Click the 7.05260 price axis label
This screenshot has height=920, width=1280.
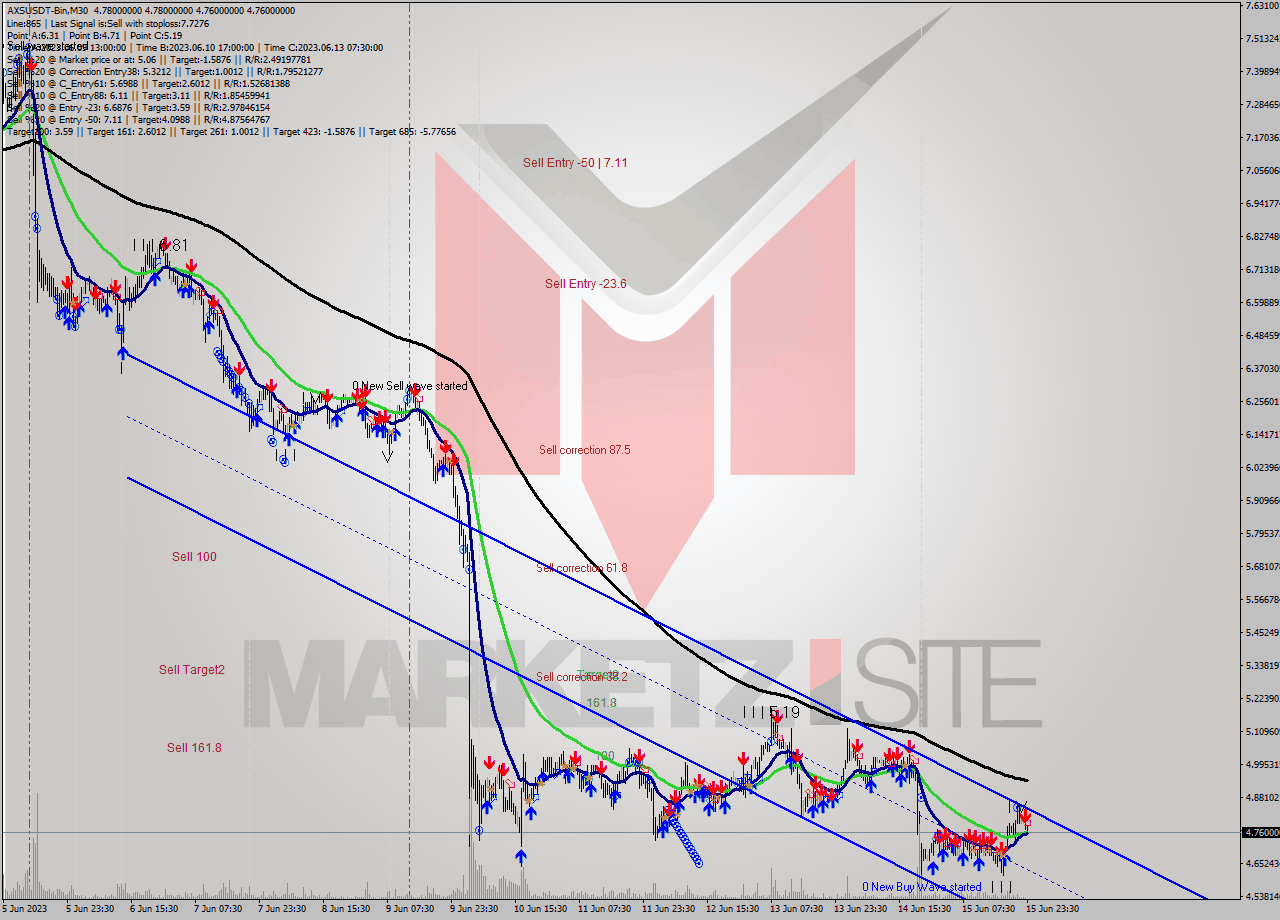click(1260, 170)
